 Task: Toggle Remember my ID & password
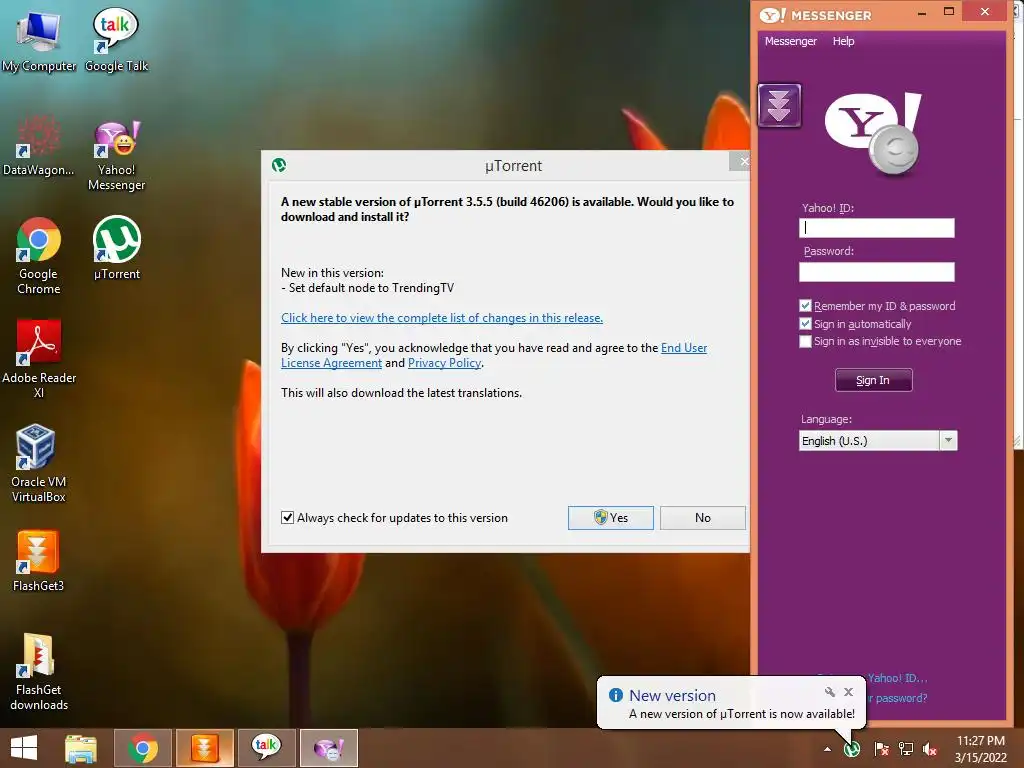click(x=805, y=306)
